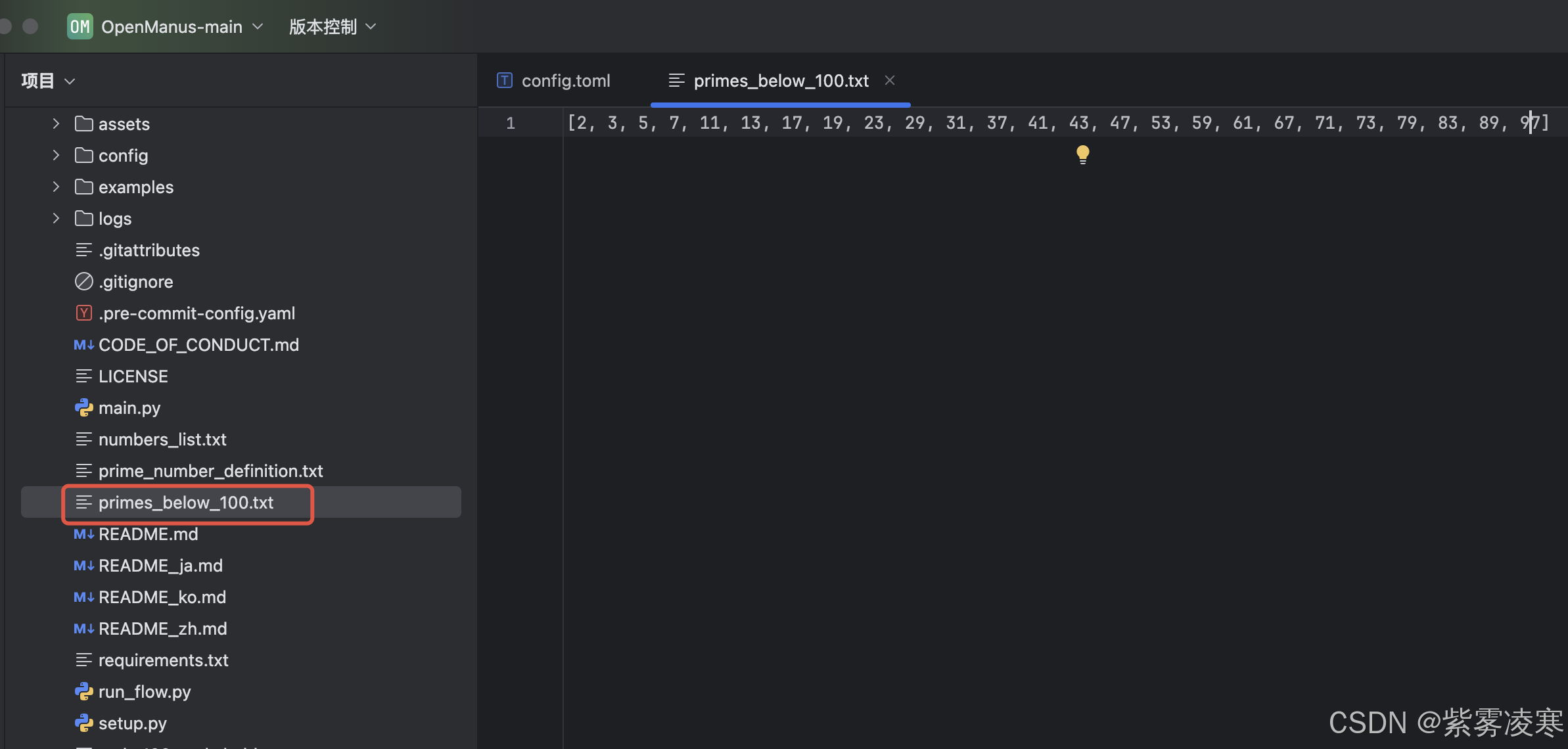Click the Markdown icon beside README.md
This screenshot has width=1568, height=749.
click(x=83, y=534)
